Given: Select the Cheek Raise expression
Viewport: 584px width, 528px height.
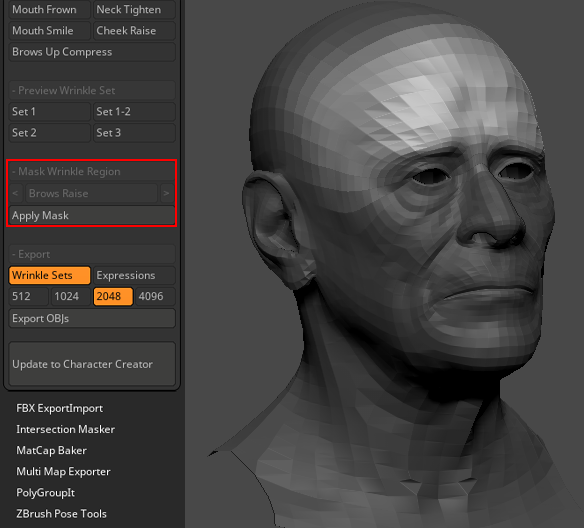Looking at the screenshot, I should click(x=134, y=31).
